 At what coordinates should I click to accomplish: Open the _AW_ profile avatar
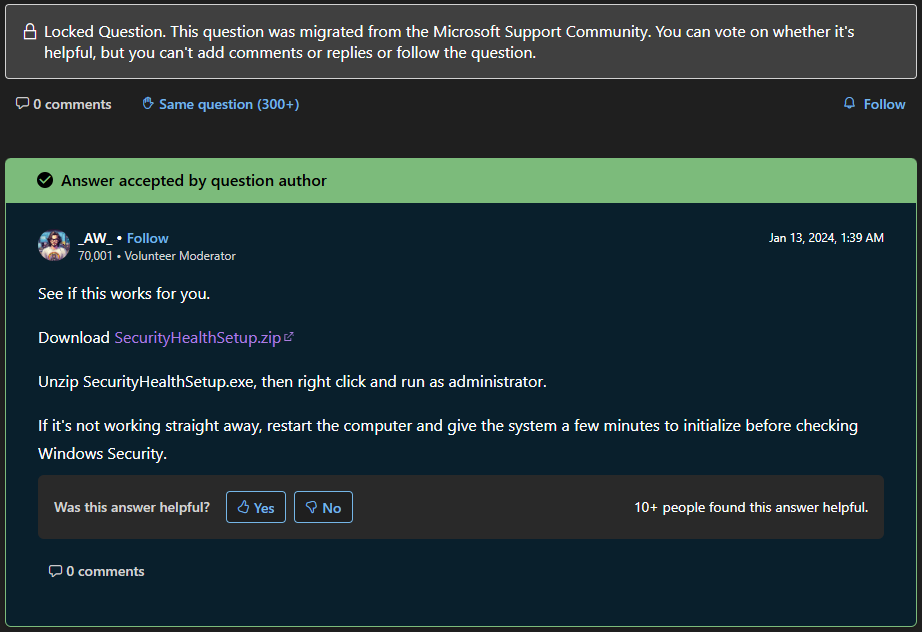54,246
